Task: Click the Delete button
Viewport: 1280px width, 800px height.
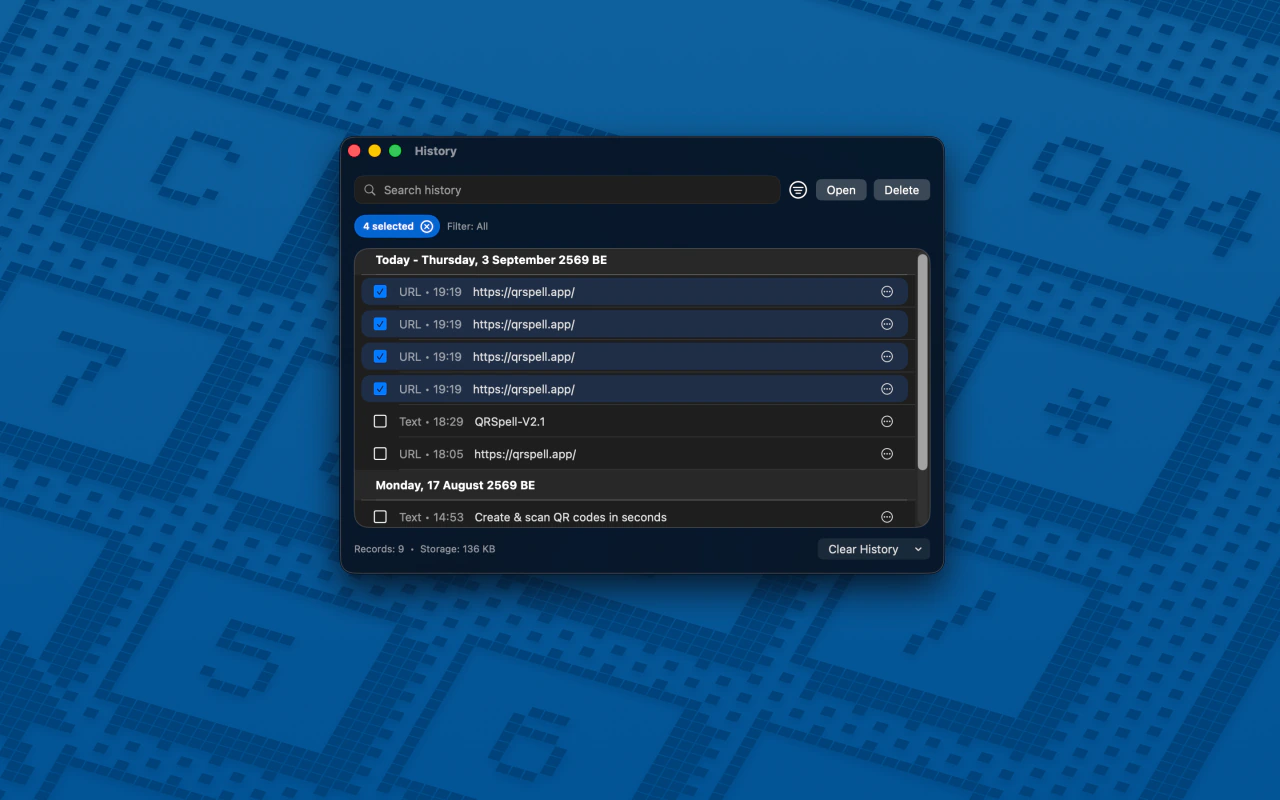Action: coord(901,190)
